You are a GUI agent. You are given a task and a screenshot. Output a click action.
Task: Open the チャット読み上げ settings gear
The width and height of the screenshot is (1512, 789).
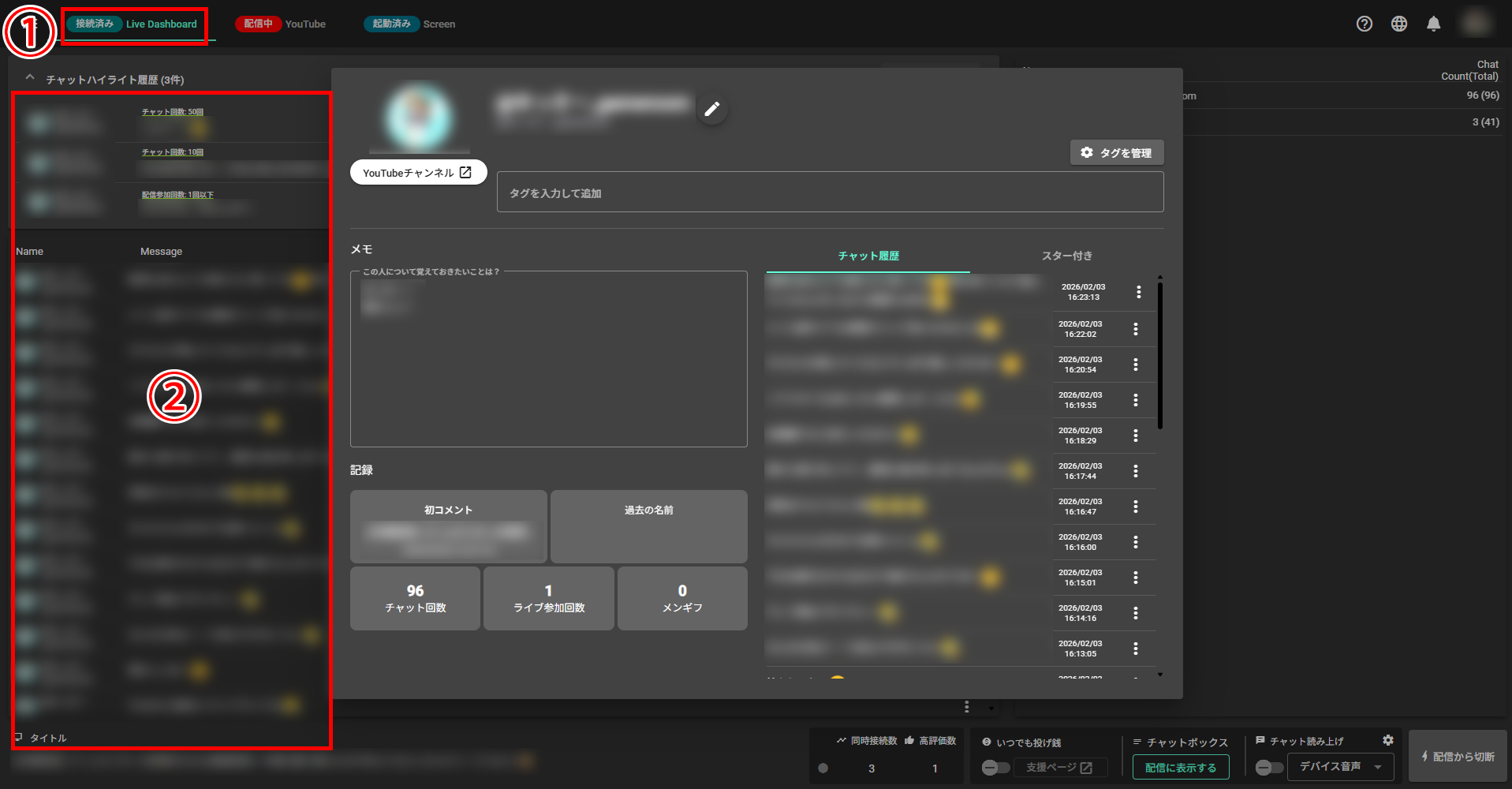click(1388, 740)
